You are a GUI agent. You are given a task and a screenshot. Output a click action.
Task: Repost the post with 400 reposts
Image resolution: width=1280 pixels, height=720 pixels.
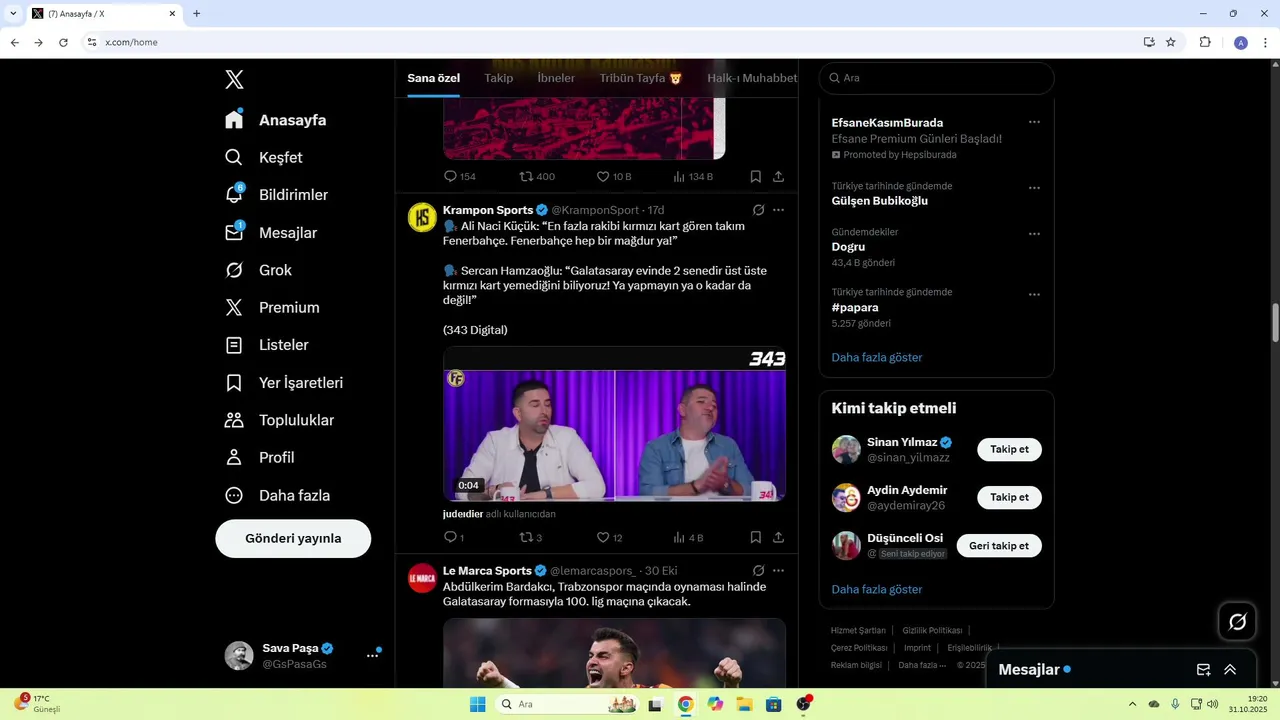coord(537,176)
